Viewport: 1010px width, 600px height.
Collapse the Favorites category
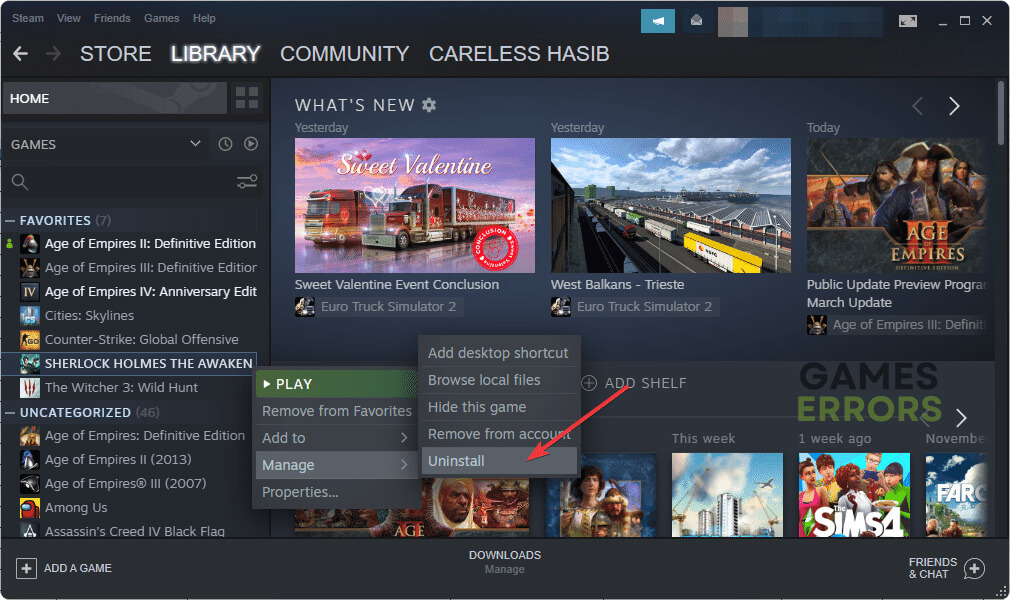coord(10,220)
